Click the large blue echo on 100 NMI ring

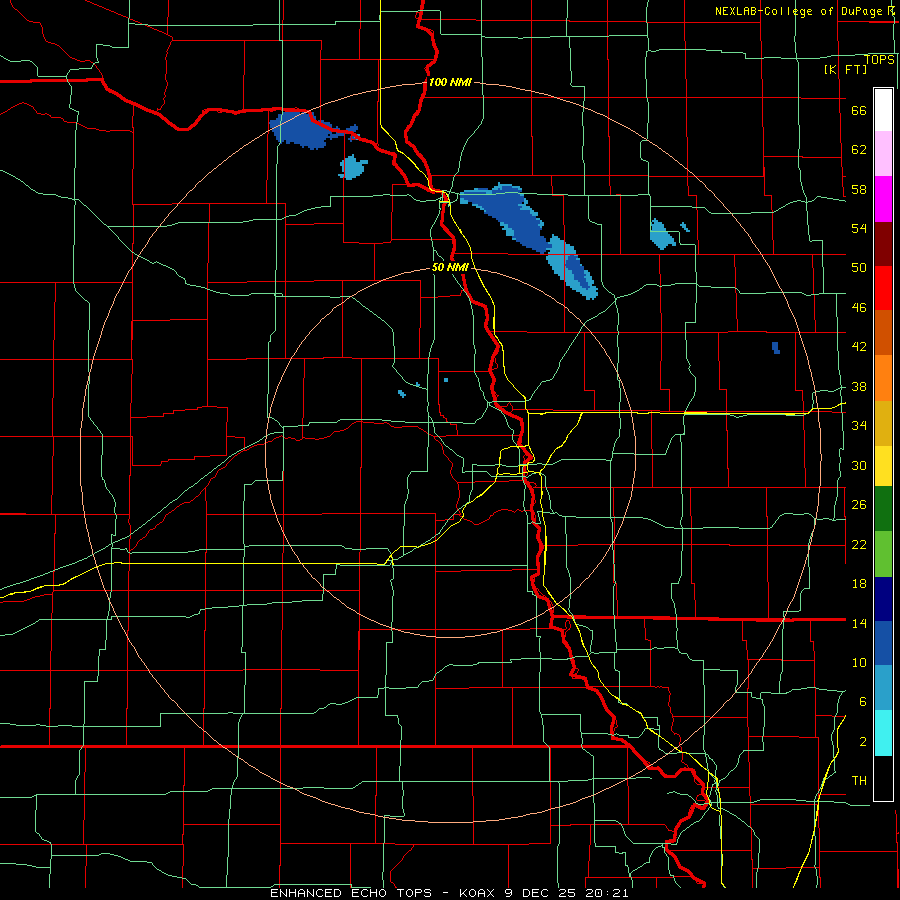(305, 130)
